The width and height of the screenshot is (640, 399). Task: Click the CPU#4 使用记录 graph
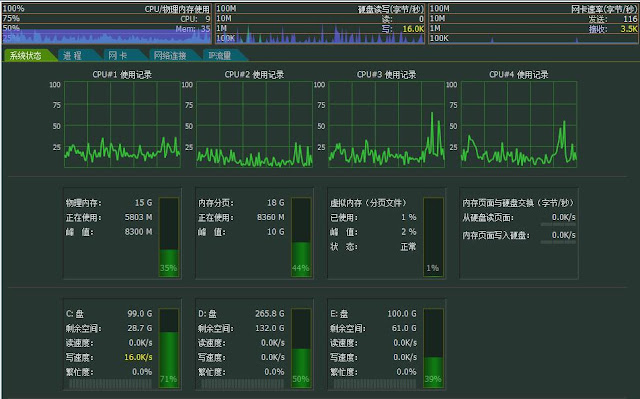coord(519,124)
